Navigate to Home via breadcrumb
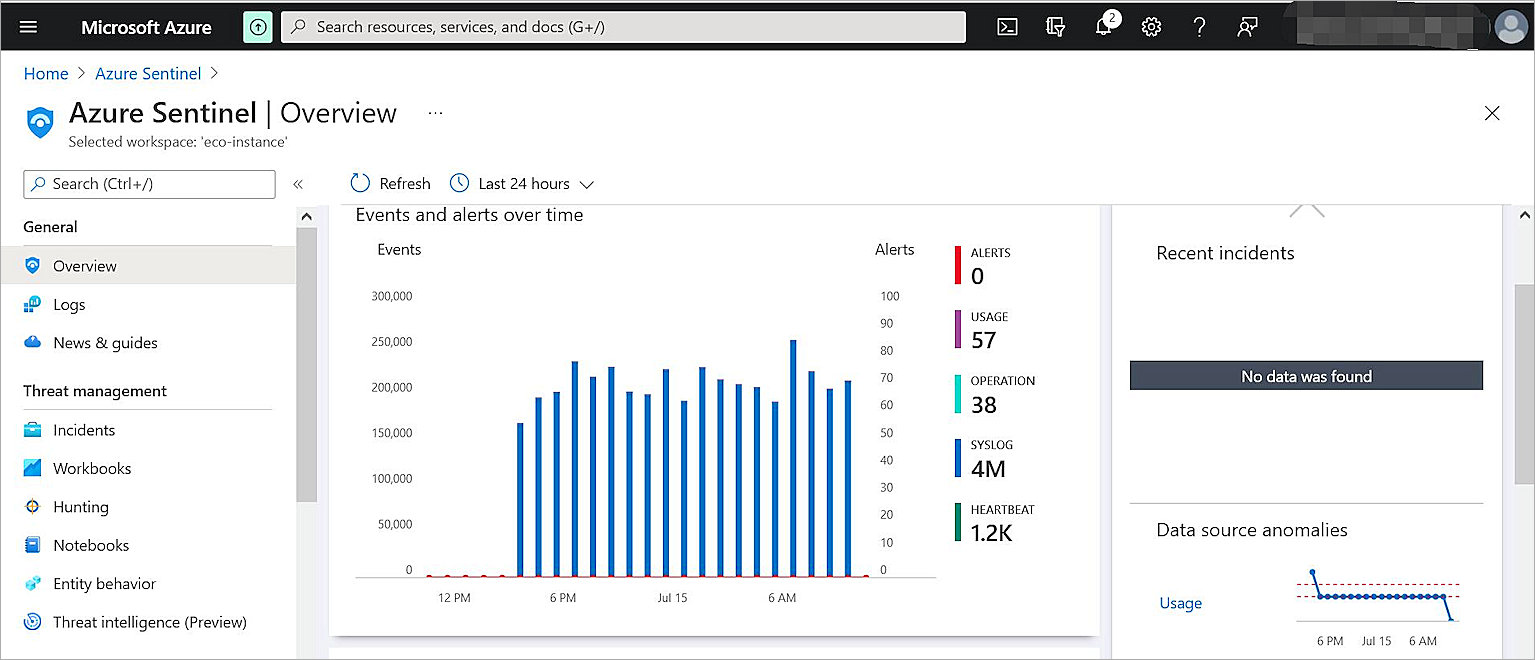1535x660 pixels. coord(46,73)
